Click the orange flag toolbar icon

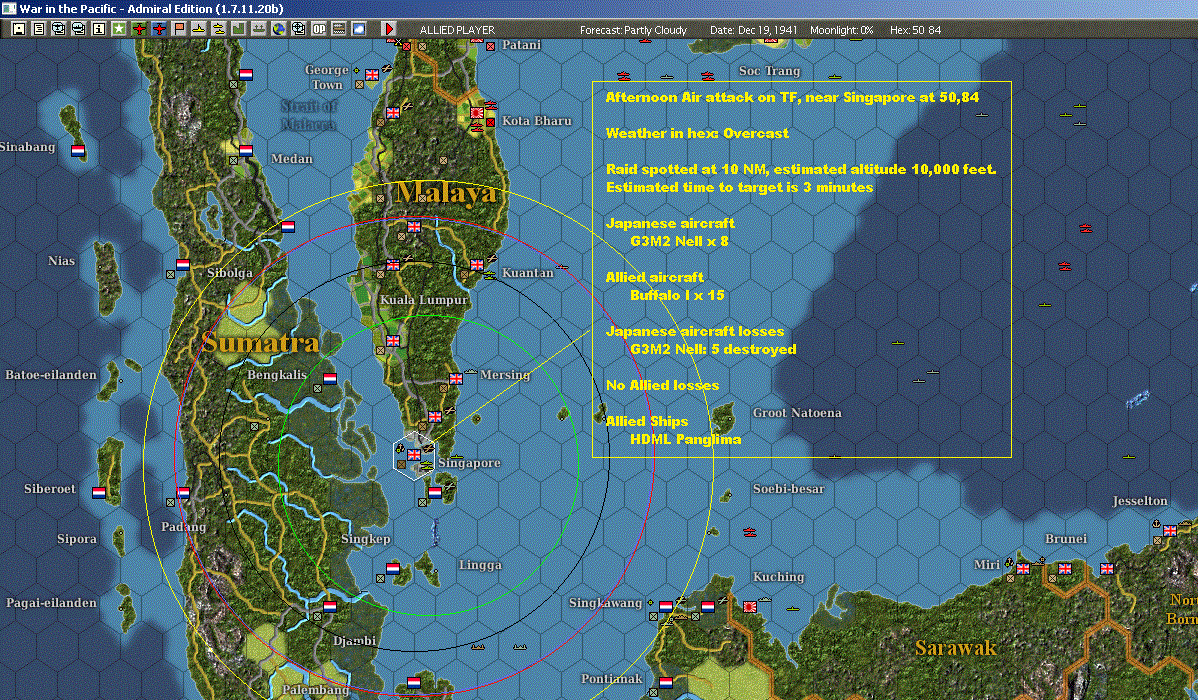tap(179, 29)
